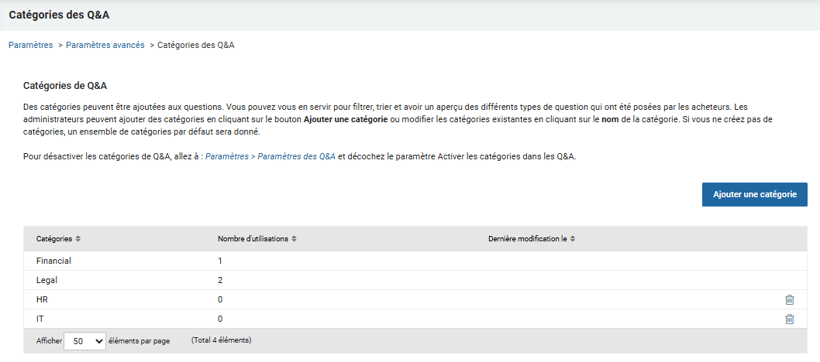
Task: Open the Financial category name
Action: tap(53, 261)
